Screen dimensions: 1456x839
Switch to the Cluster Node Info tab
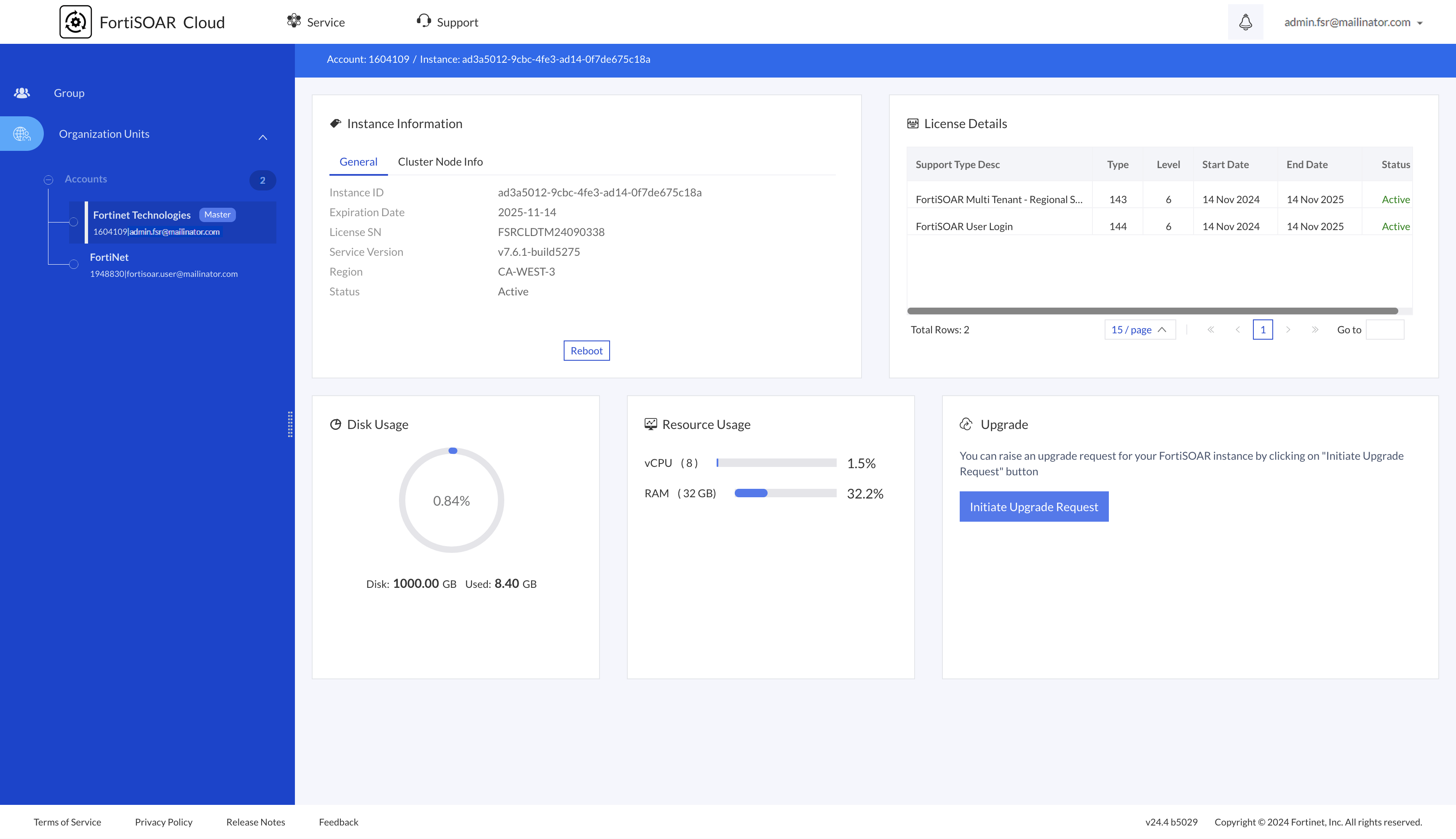pos(440,161)
